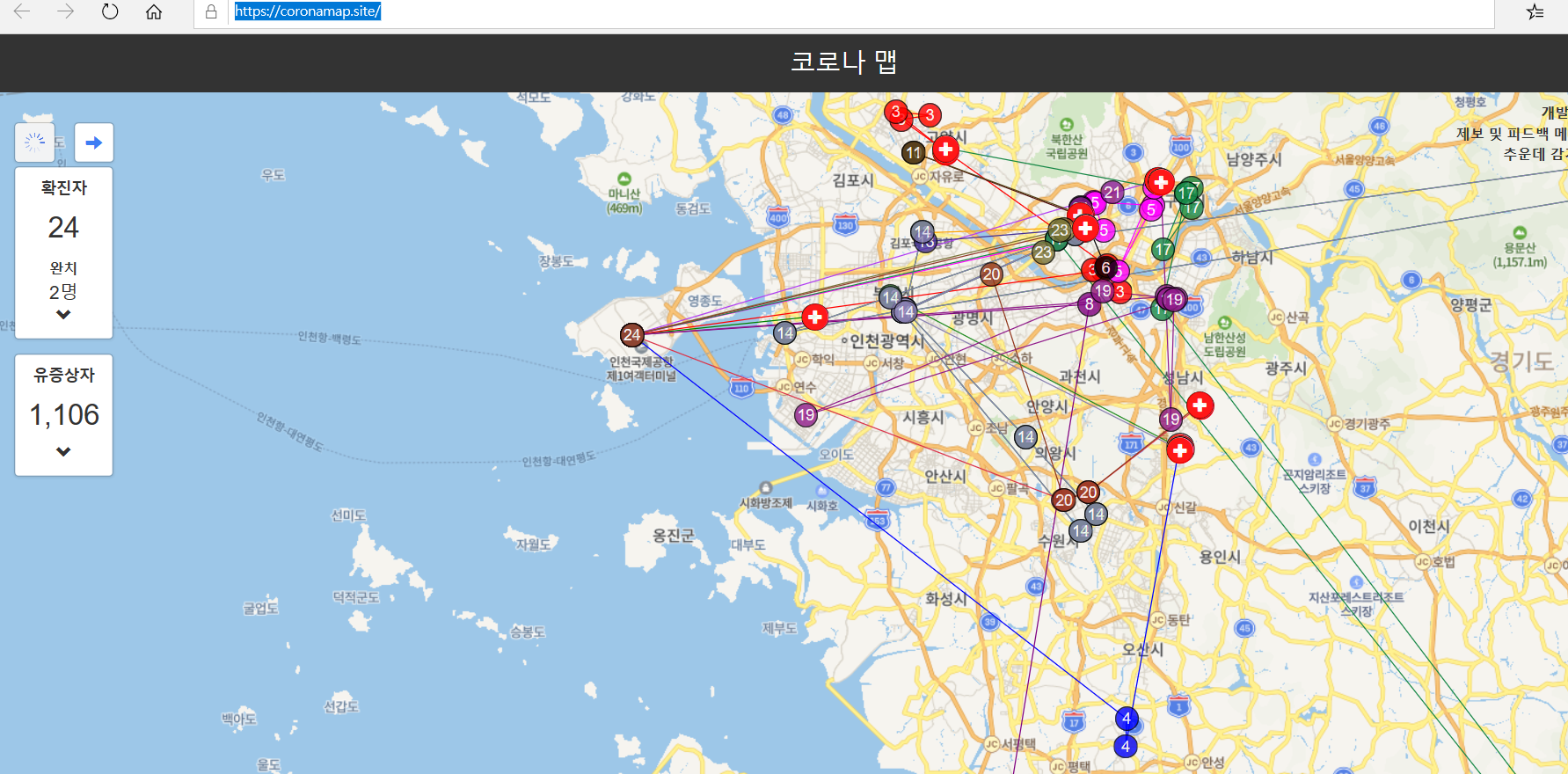Click the 유증상자 count 1,106
The image size is (1568, 774).
[64, 415]
